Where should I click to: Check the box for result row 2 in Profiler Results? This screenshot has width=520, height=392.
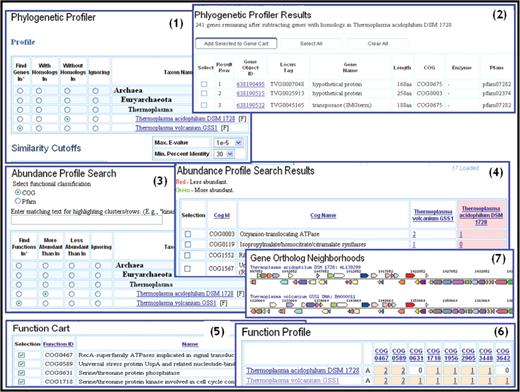tap(204, 93)
